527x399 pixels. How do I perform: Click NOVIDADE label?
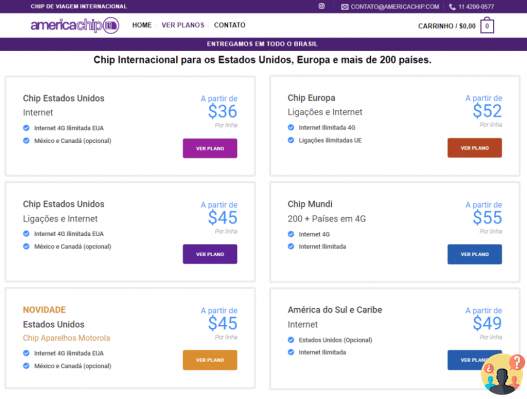[44, 310]
